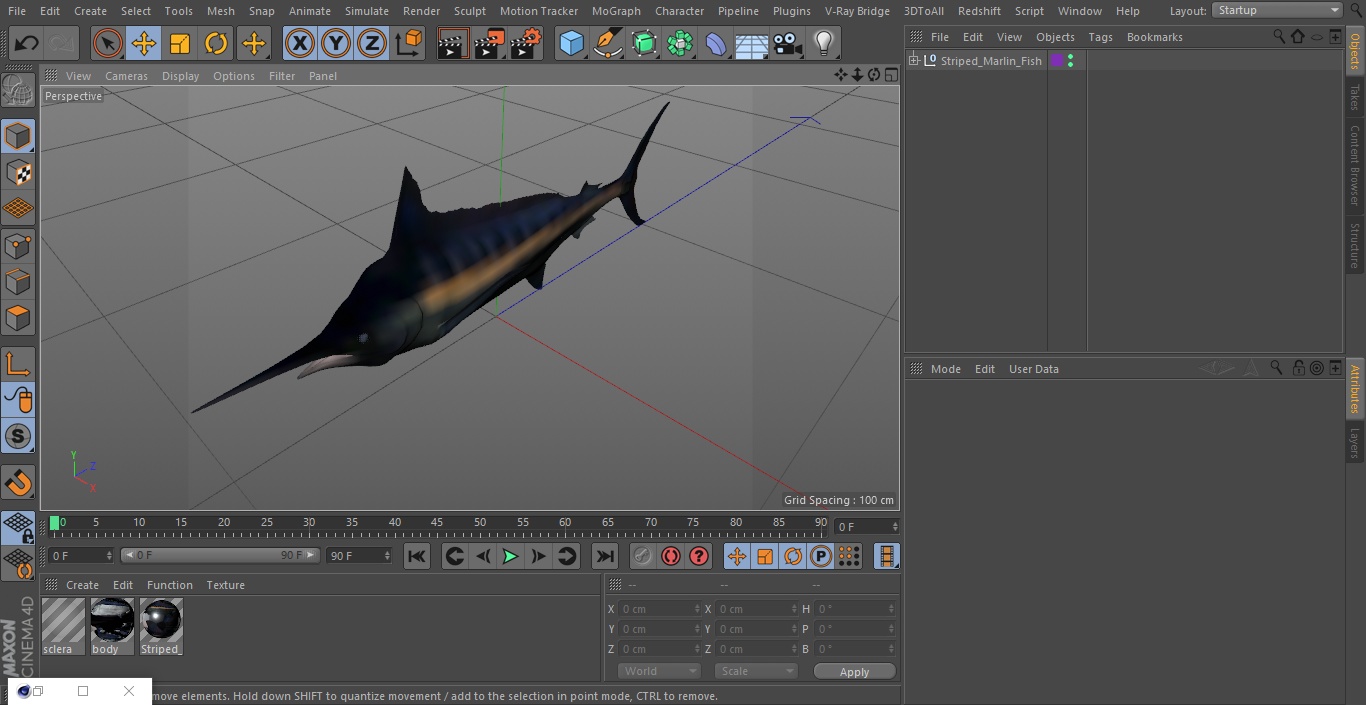This screenshot has width=1366, height=705.
Task: Open the MoGraph menu
Action: click(x=616, y=11)
